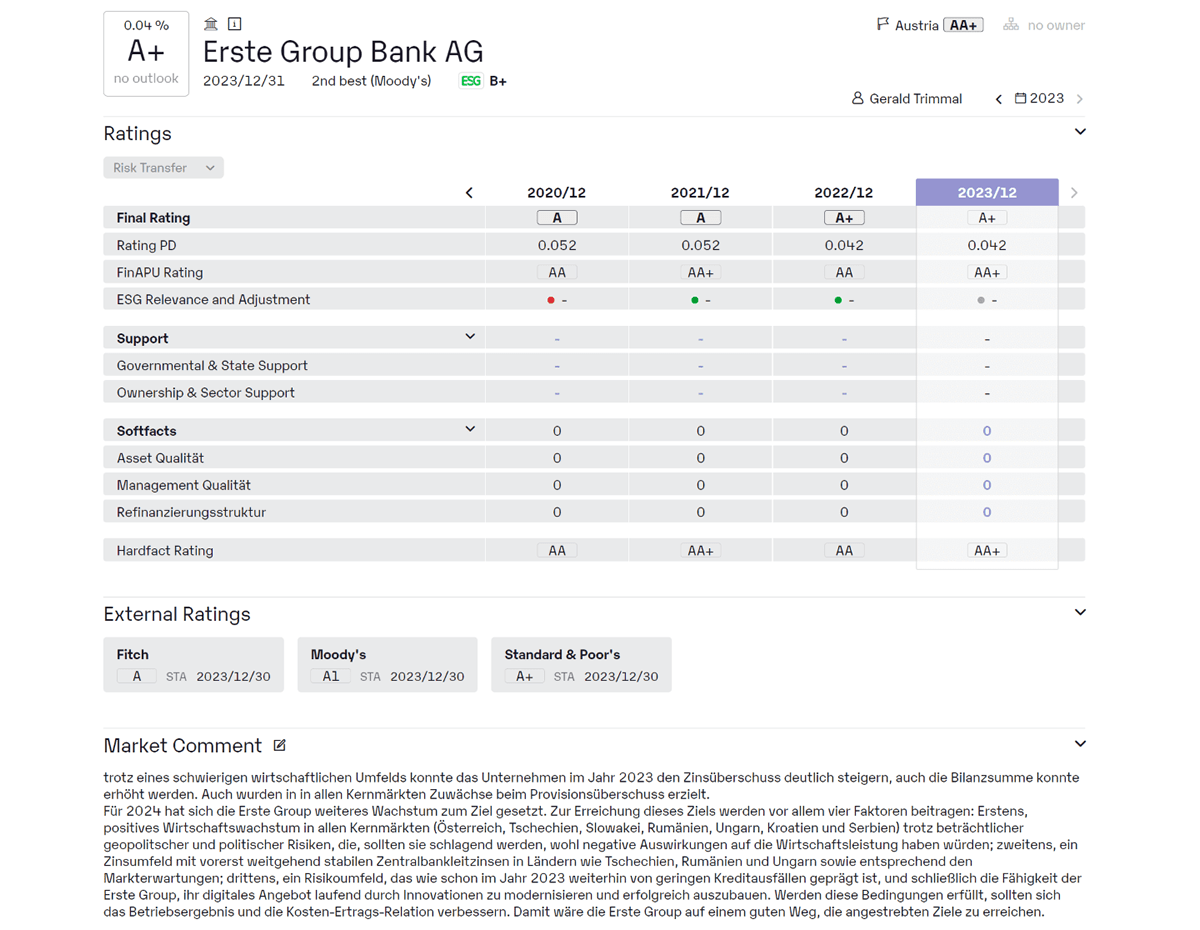The width and height of the screenshot is (1200, 930).
Task: Click the Final Rating A+ badge for 2022/12
Action: click(x=844, y=218)
